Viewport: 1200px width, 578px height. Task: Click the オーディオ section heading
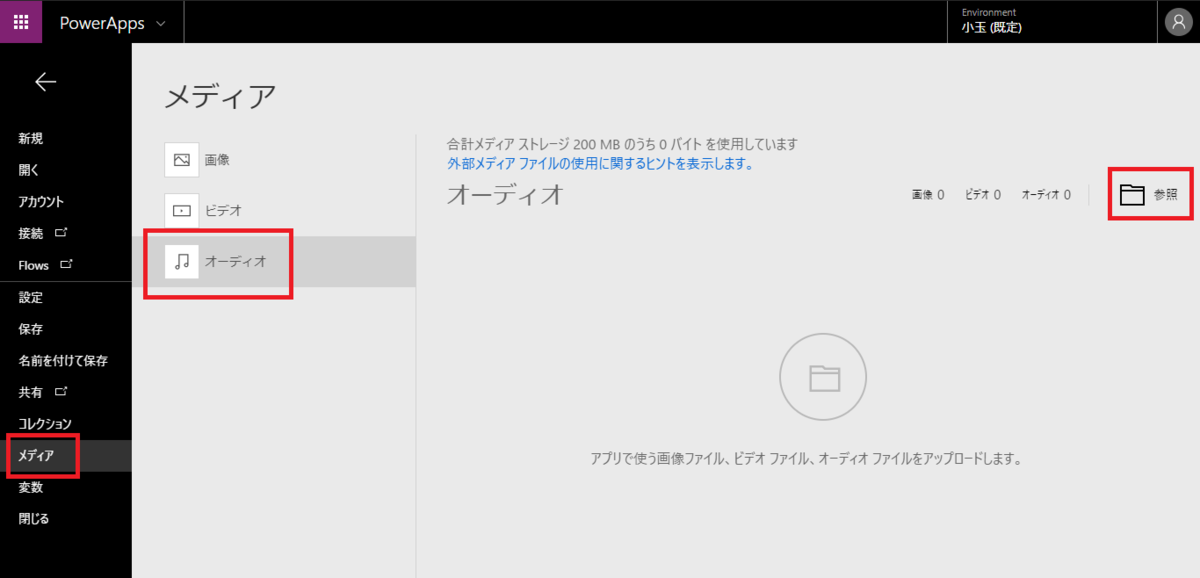pyautogui.click(x=506, y=195)
